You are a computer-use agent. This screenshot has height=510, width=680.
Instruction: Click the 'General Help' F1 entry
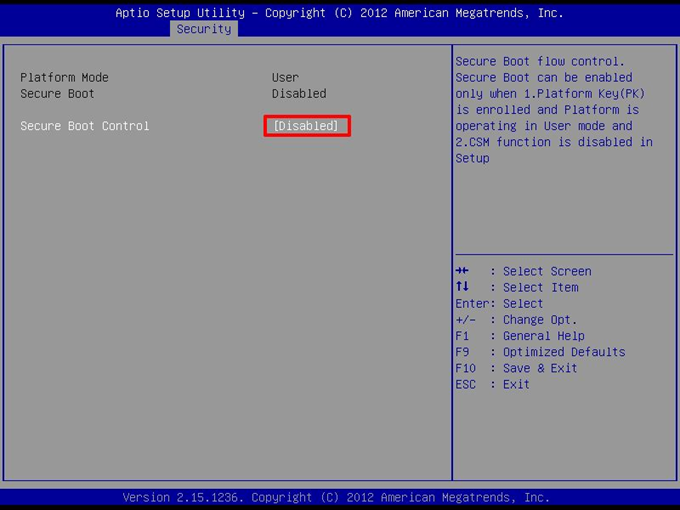tap(543, 336)
